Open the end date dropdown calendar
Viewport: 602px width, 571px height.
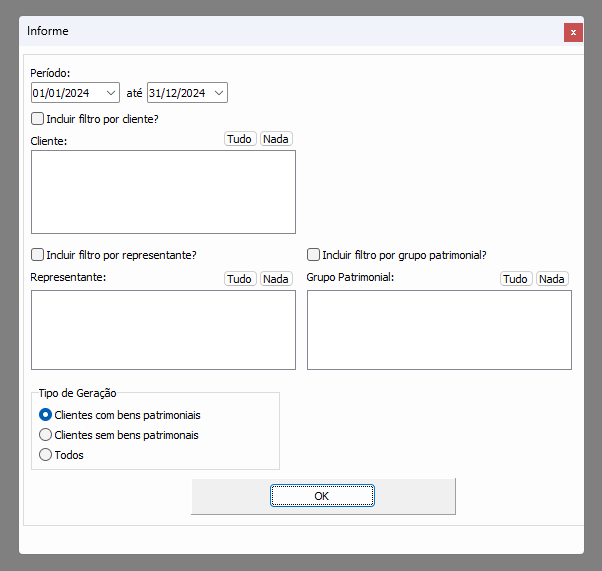pyautogui.click(x=219, y=93)
